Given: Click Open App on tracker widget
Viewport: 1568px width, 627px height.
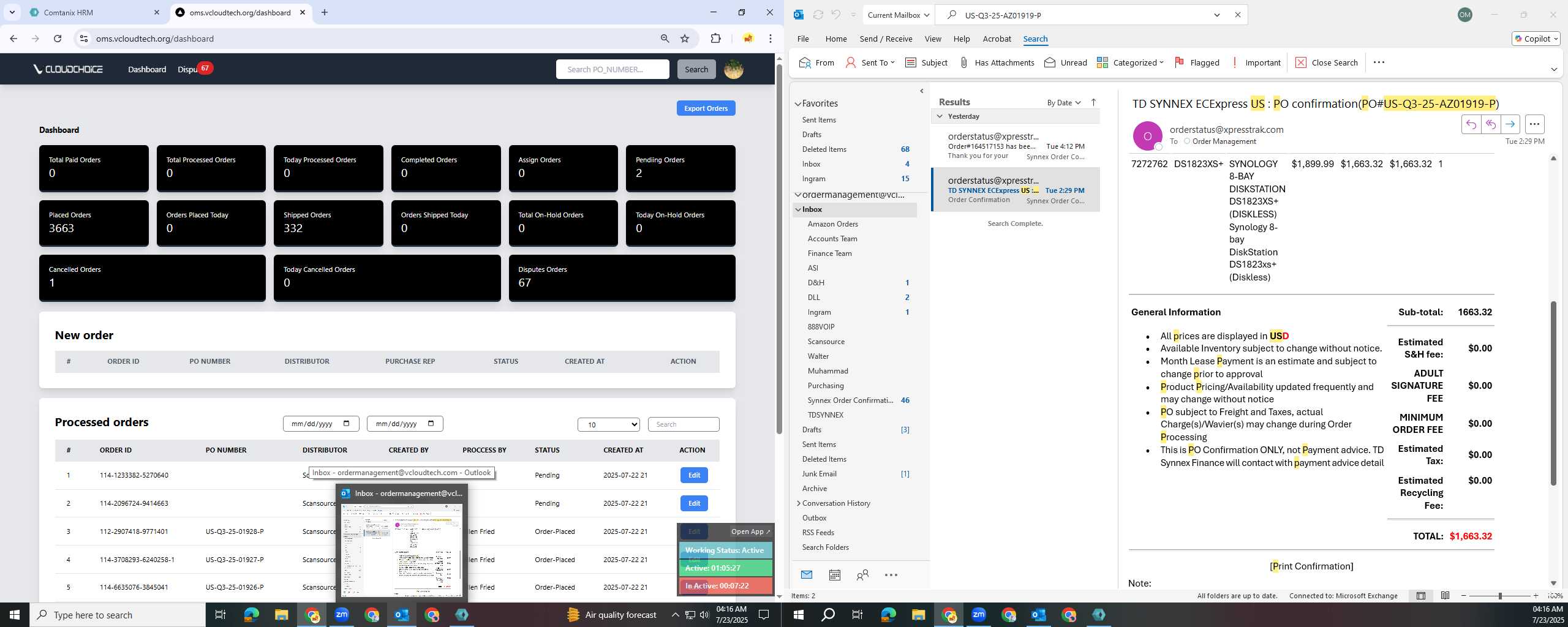Looking at the screenshot, I should [750, 531].
